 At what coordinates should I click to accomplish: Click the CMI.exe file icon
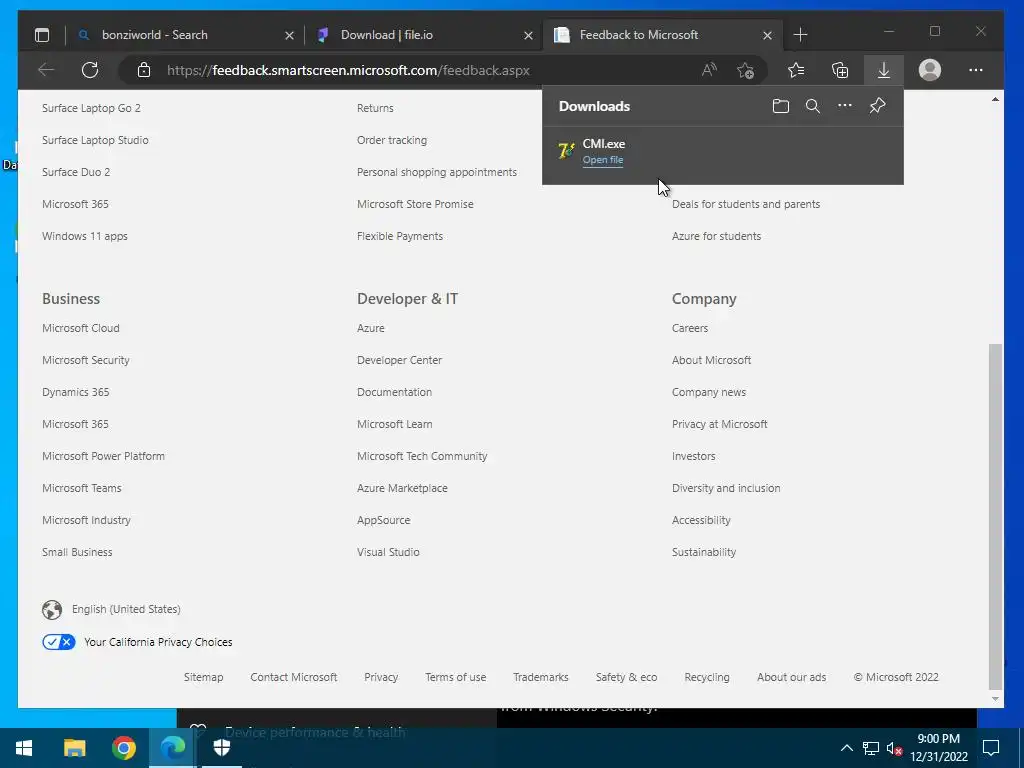[x=566, y=151]
